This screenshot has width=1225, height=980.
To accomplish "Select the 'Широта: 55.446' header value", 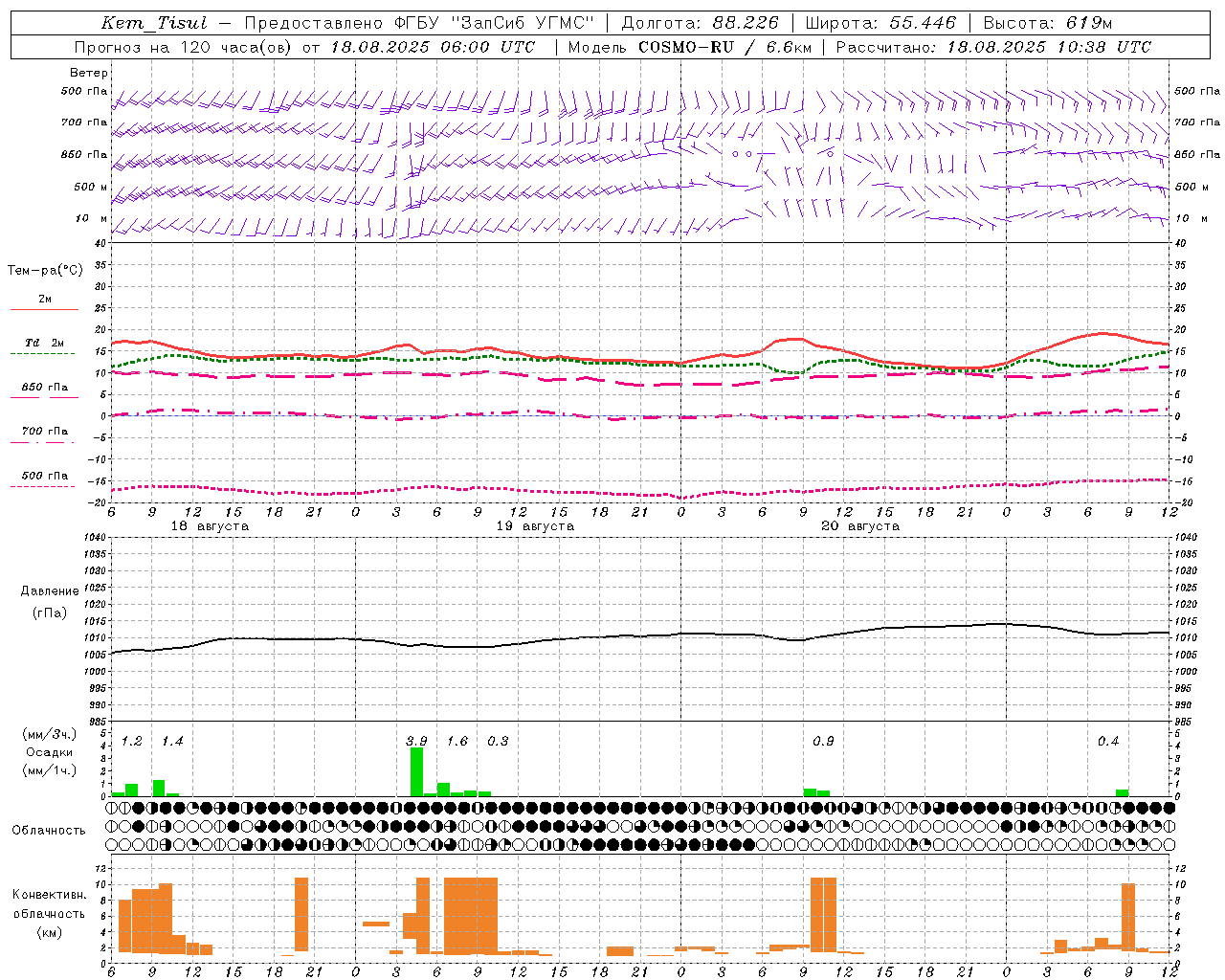I will click(880, 23).
